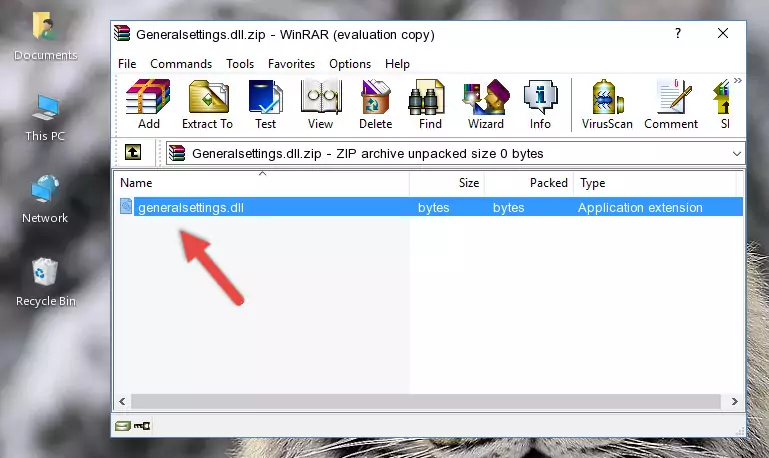
Task: Click the password key icon in status bar
Action: (x=142, y=426)
